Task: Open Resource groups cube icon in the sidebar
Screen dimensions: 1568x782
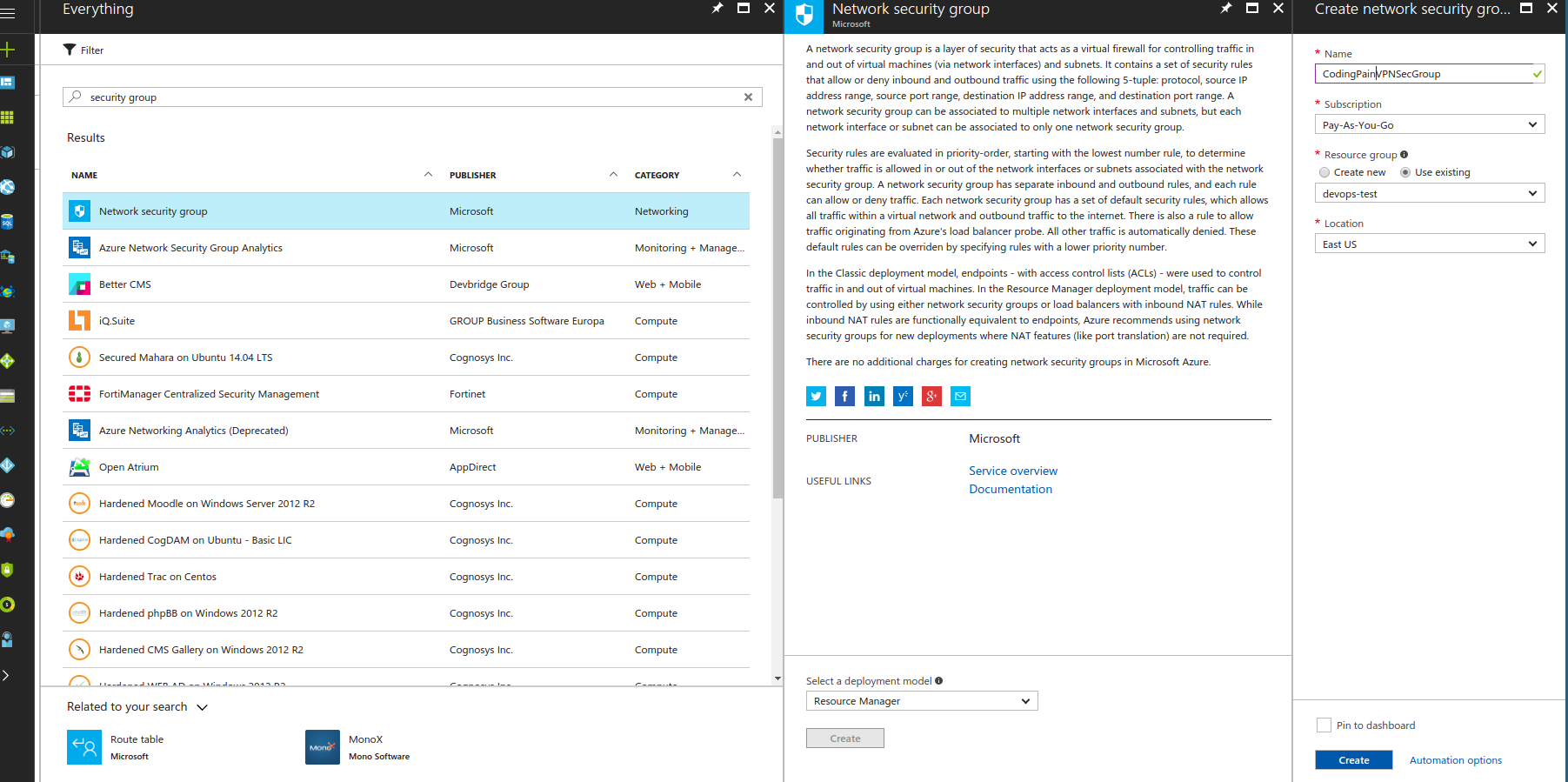Action: 8,152
